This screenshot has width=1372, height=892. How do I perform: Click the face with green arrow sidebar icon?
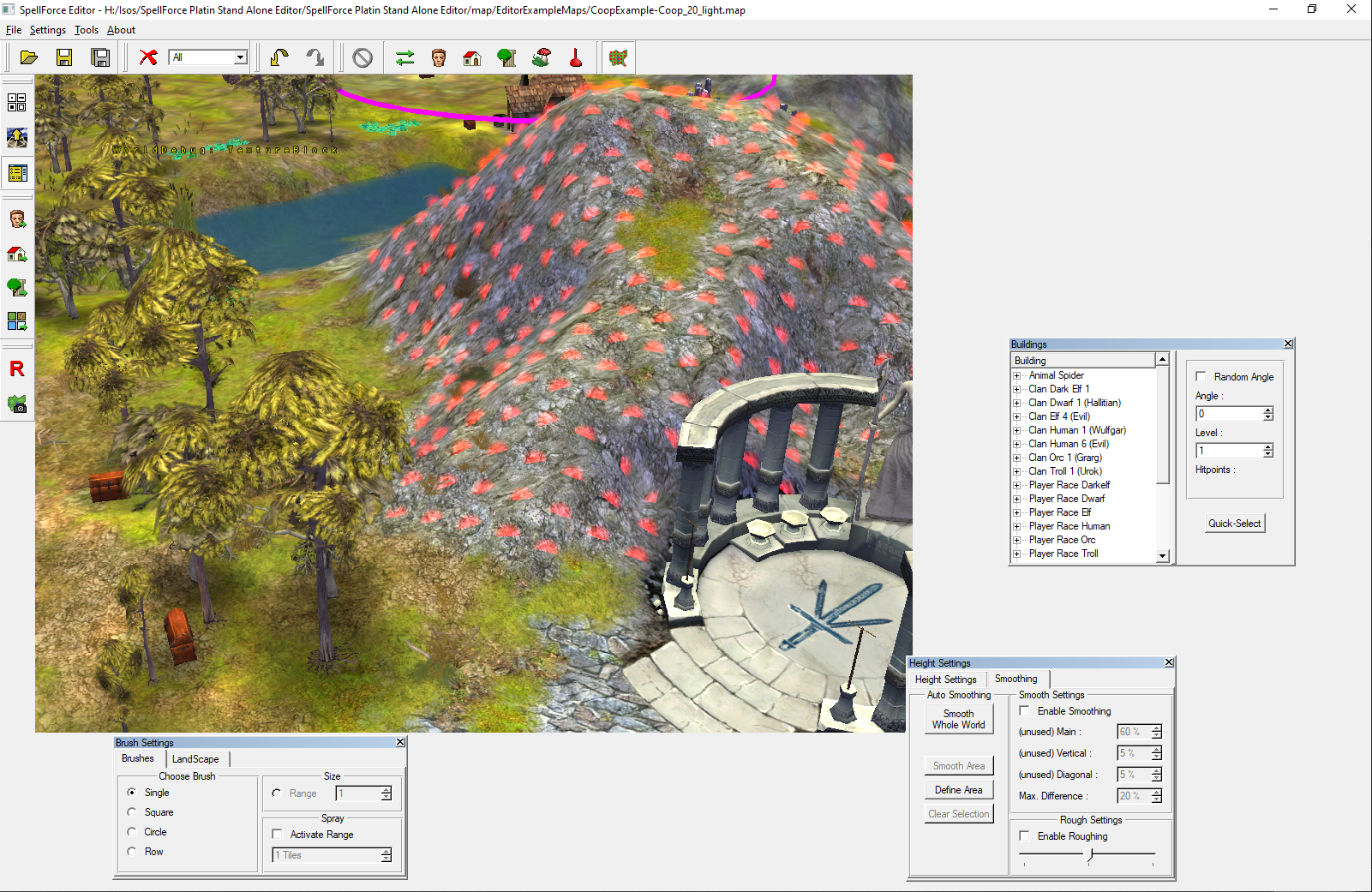(16, 219)
